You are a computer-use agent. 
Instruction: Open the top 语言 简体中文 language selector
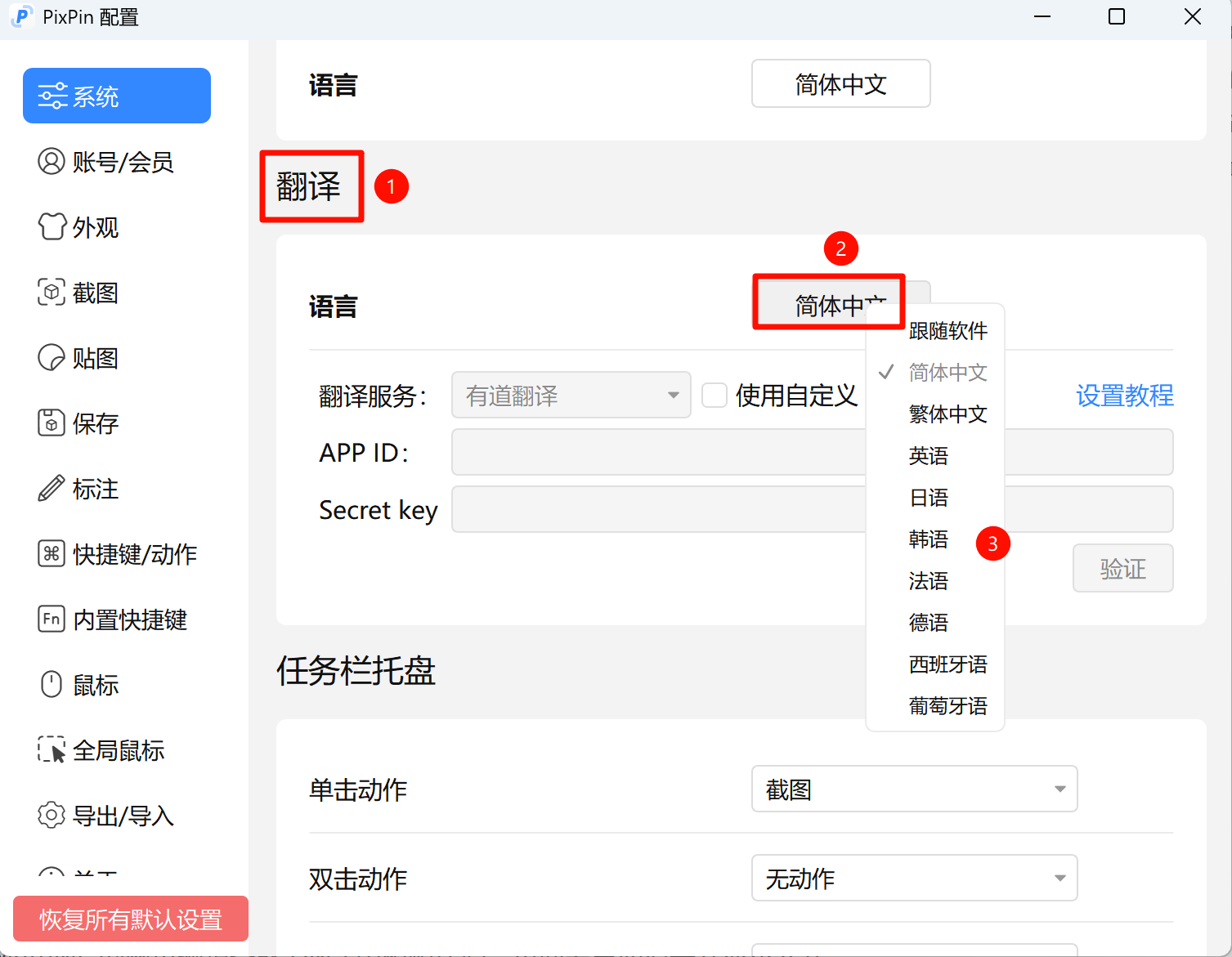pos(840,84)
